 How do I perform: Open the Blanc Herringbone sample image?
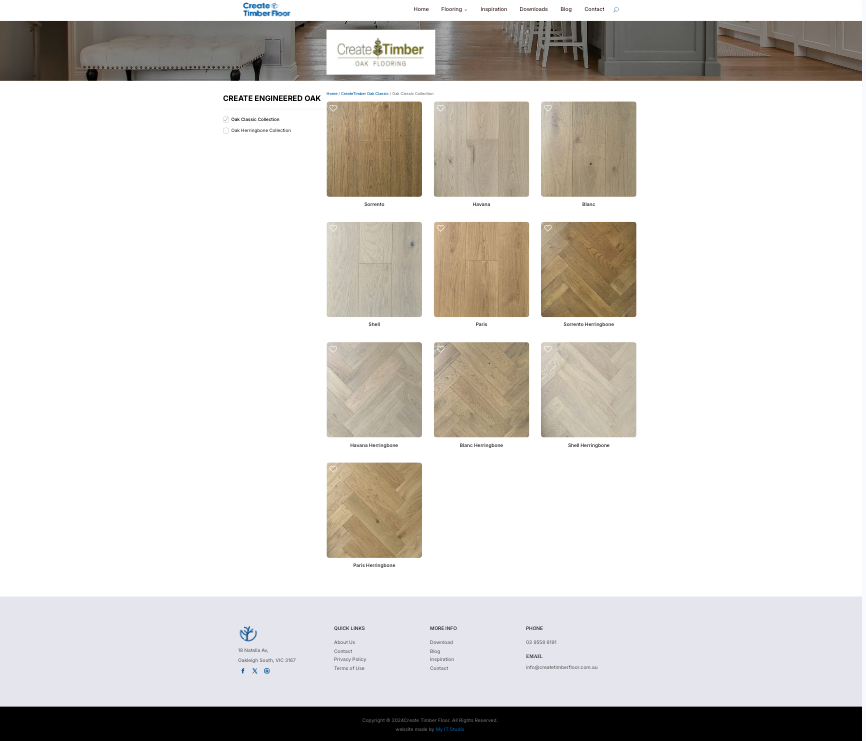pyautogui.click(x=481, y=390)
